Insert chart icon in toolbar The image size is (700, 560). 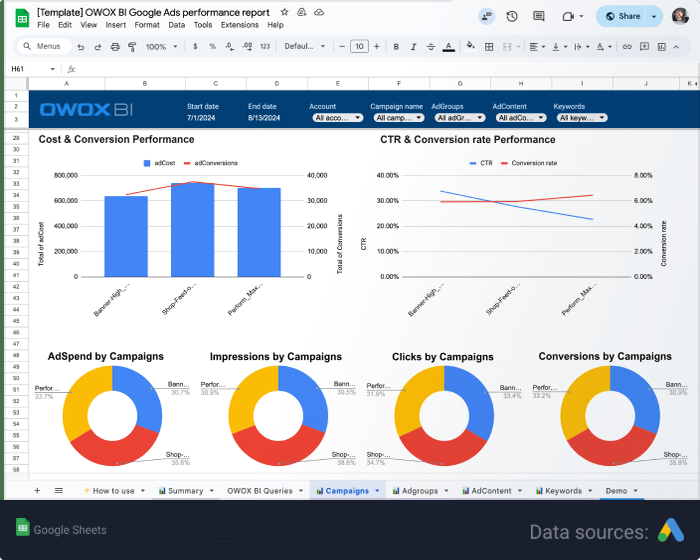(662, 46)
